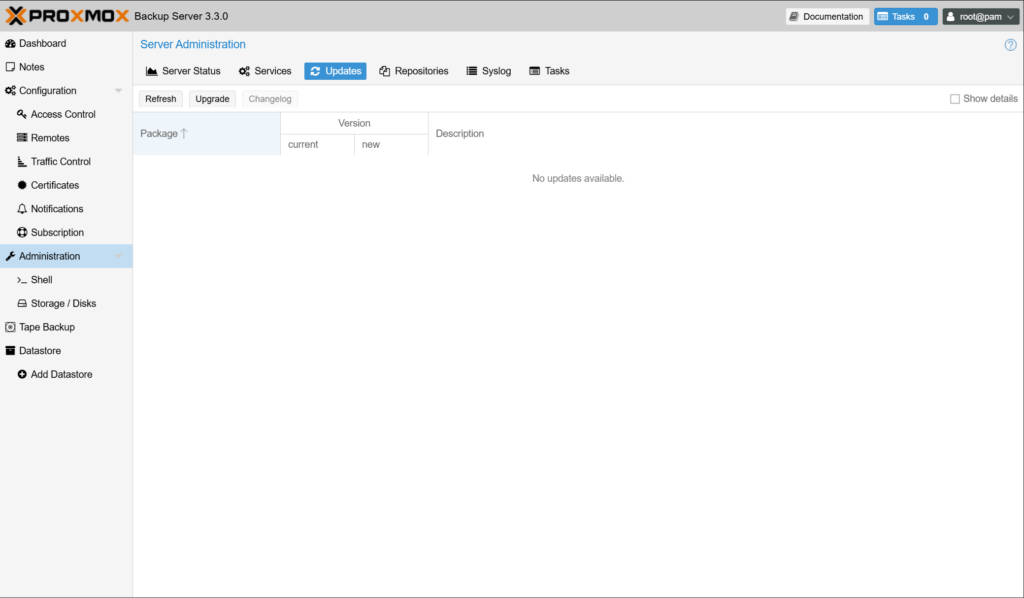Click the Access Control key icon
1024x598 pixels.
pos(22,114)
